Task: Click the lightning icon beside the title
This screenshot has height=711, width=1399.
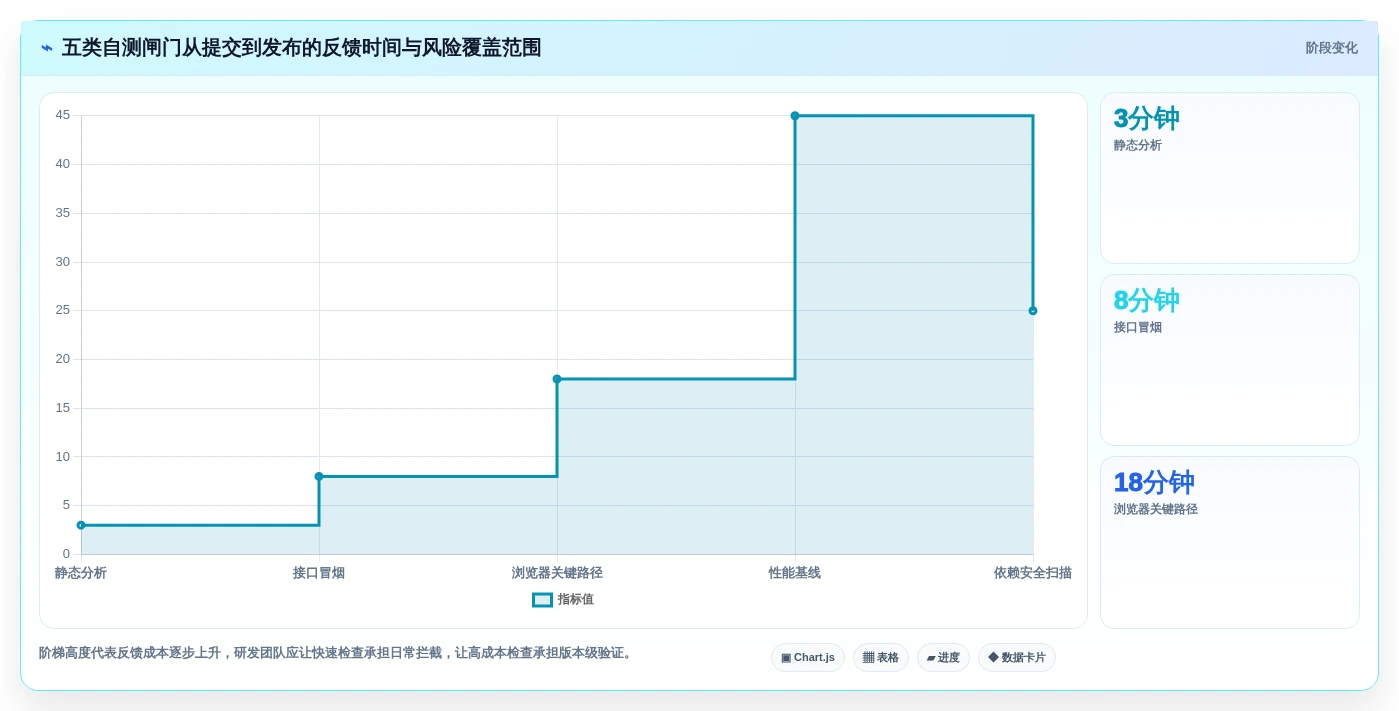Action: pyautogui.click(x=47, y=48)
